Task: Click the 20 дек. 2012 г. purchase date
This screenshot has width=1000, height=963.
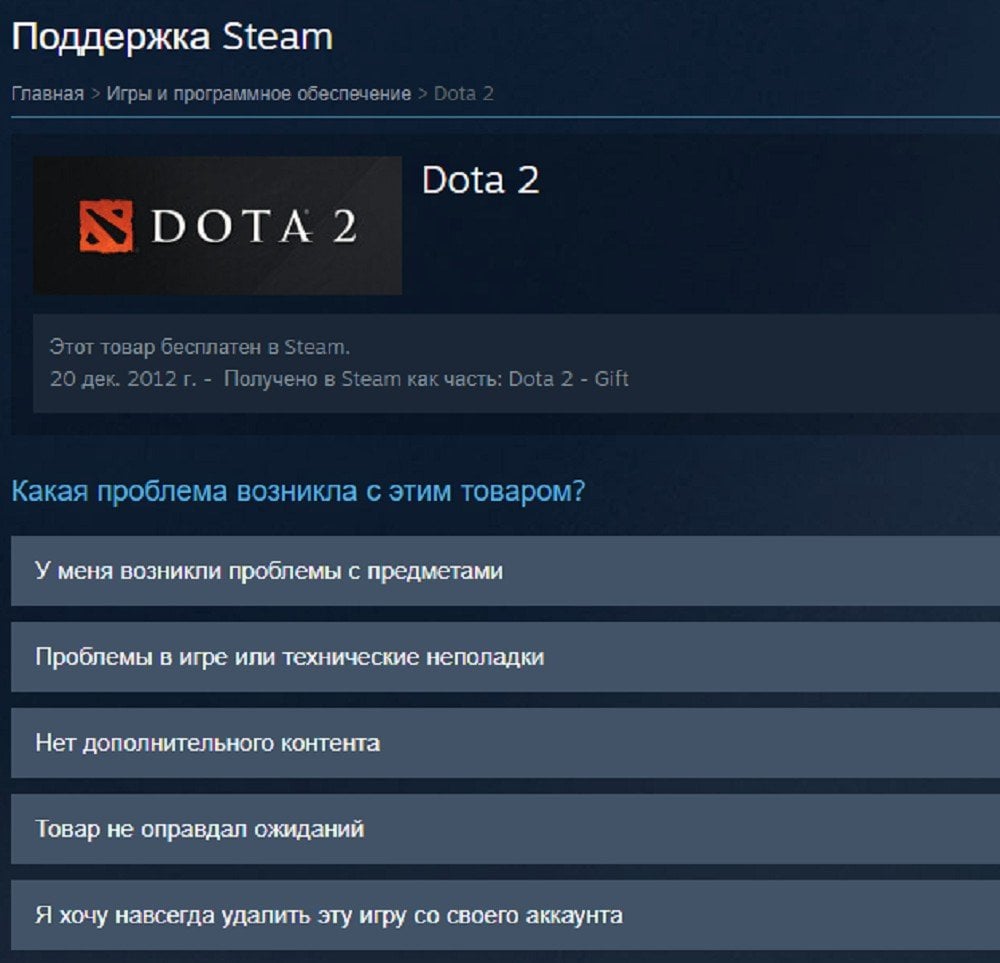Action: [123, 379]
